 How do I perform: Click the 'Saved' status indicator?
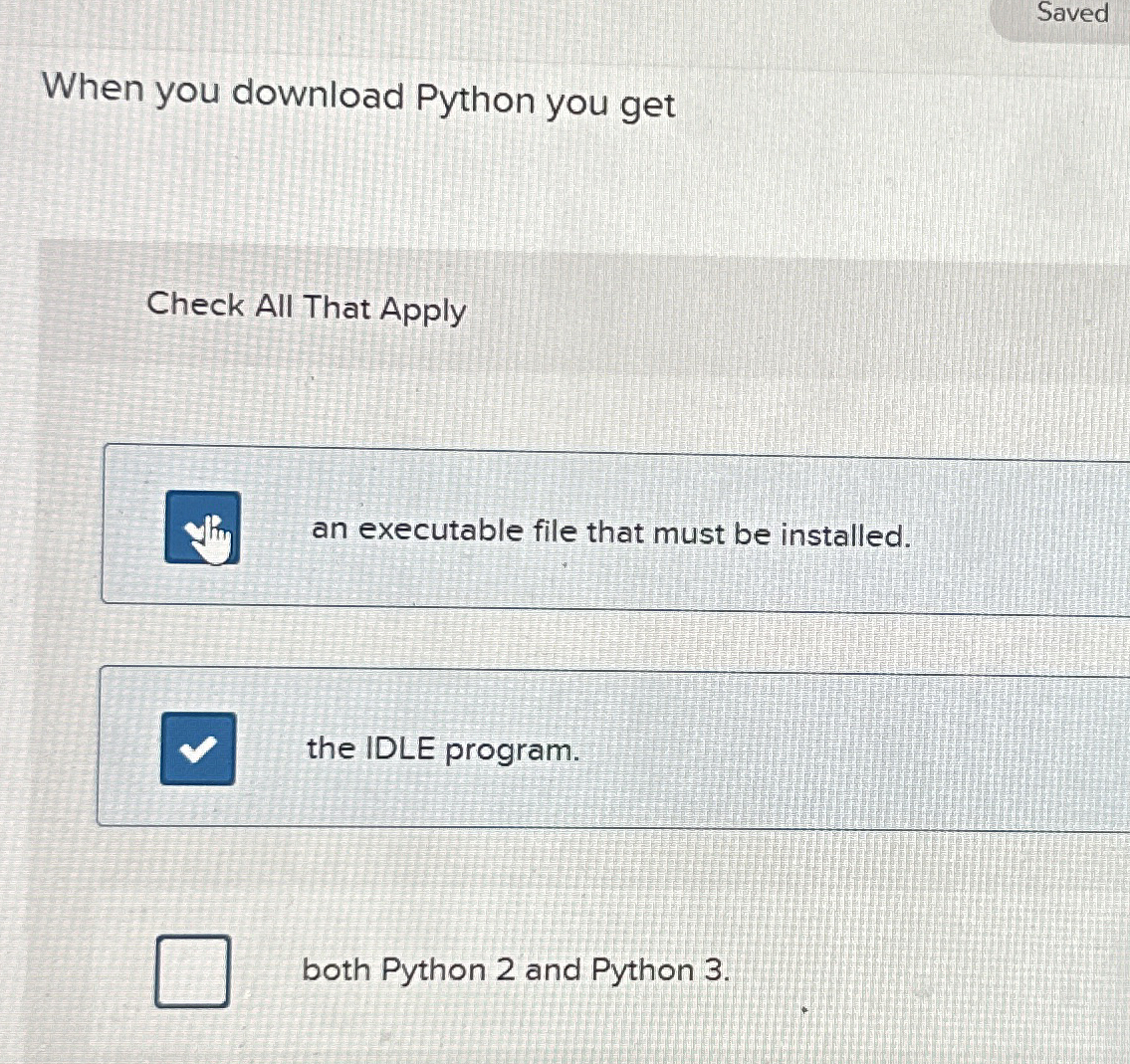click(1070, 14)
